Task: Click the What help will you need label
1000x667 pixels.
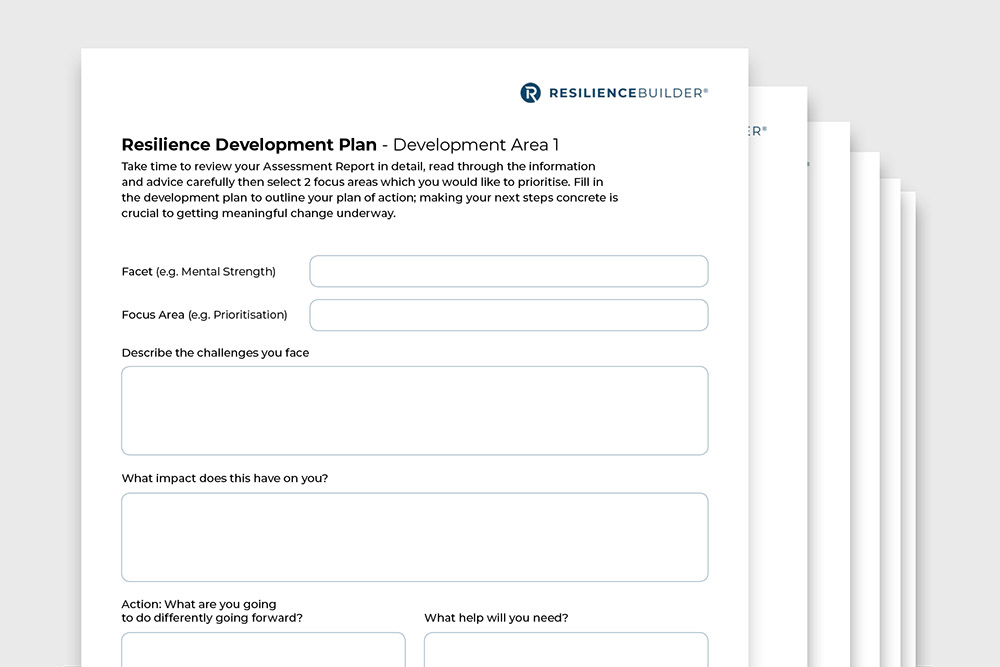Action: [x=496, y=618]
